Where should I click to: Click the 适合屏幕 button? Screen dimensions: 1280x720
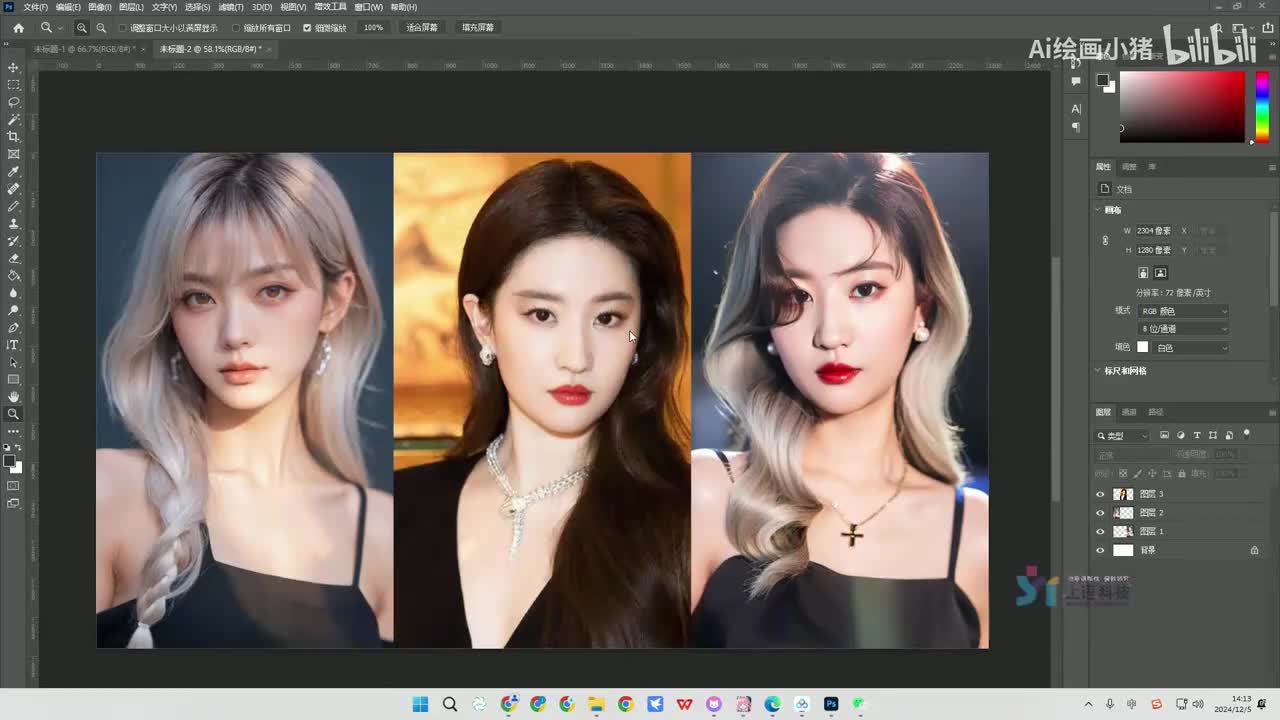tap(422, 28)
